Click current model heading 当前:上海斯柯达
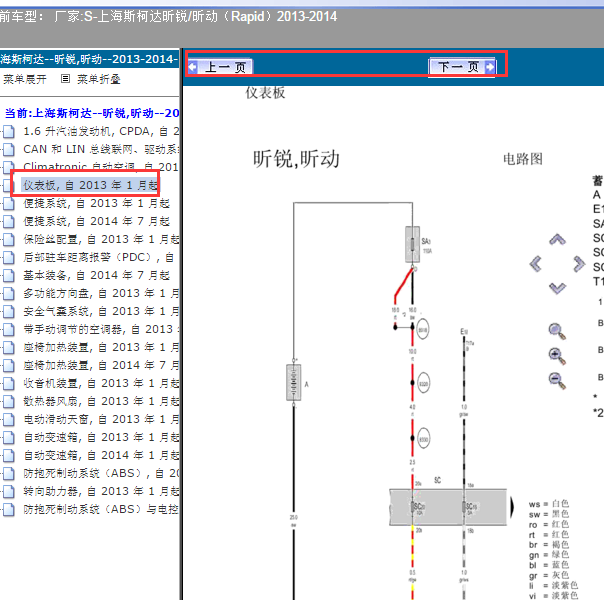Viewport: 604px width, 600px height. [92, 113]
